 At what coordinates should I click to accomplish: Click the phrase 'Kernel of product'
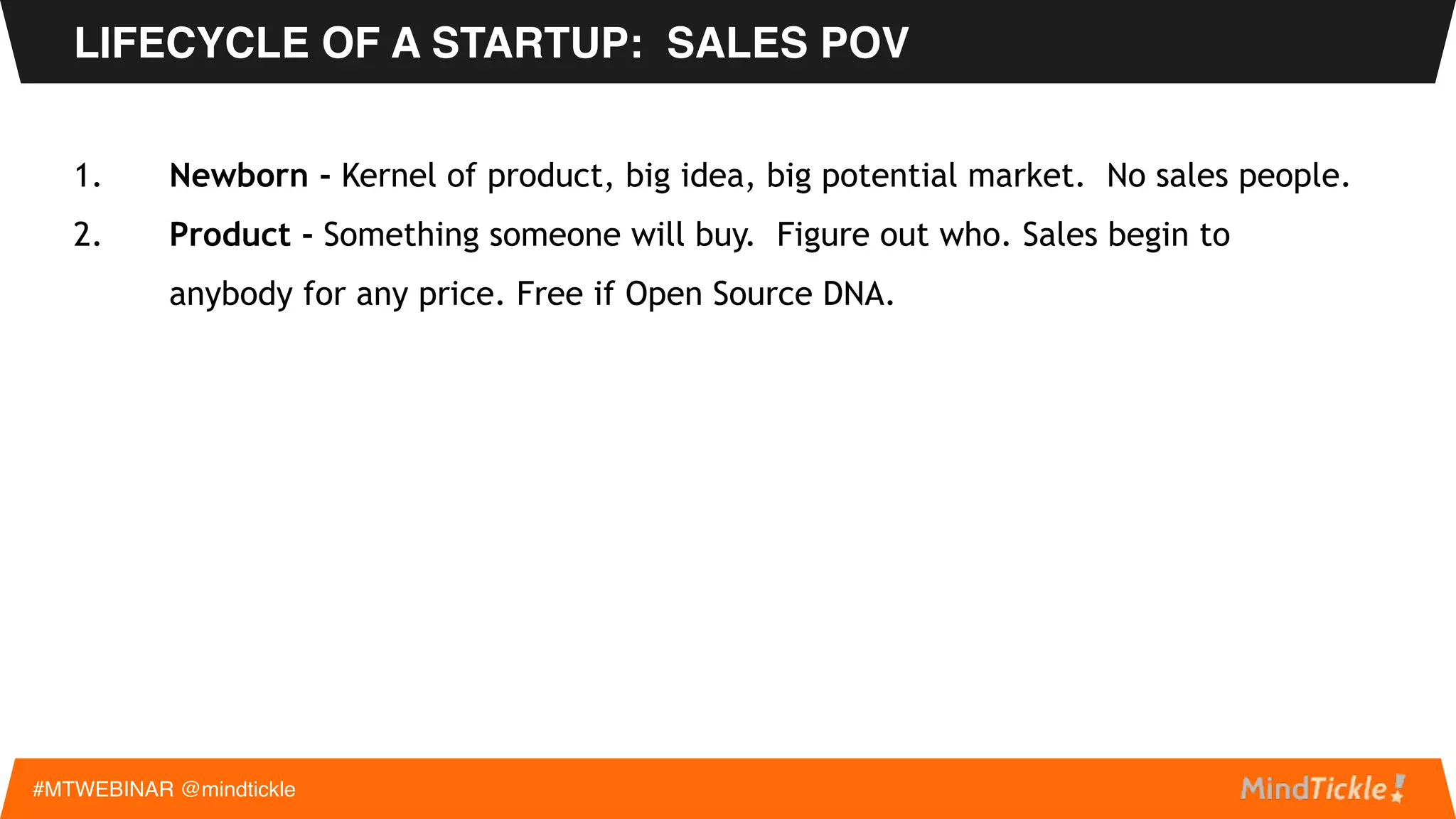click(x=472, y=176)
